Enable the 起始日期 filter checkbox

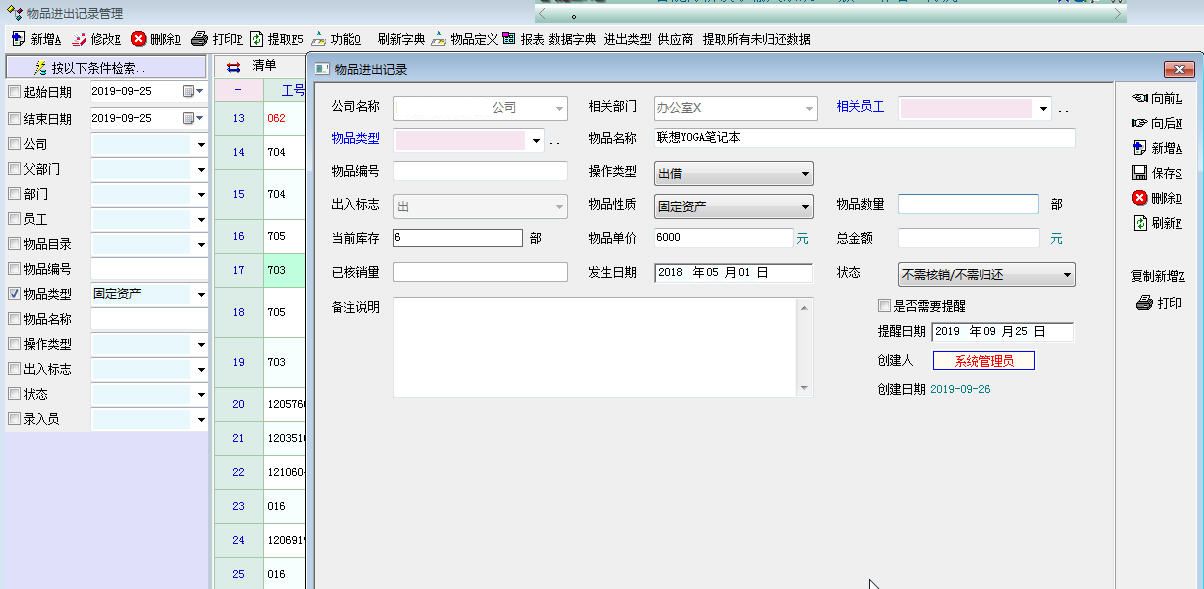15,92
